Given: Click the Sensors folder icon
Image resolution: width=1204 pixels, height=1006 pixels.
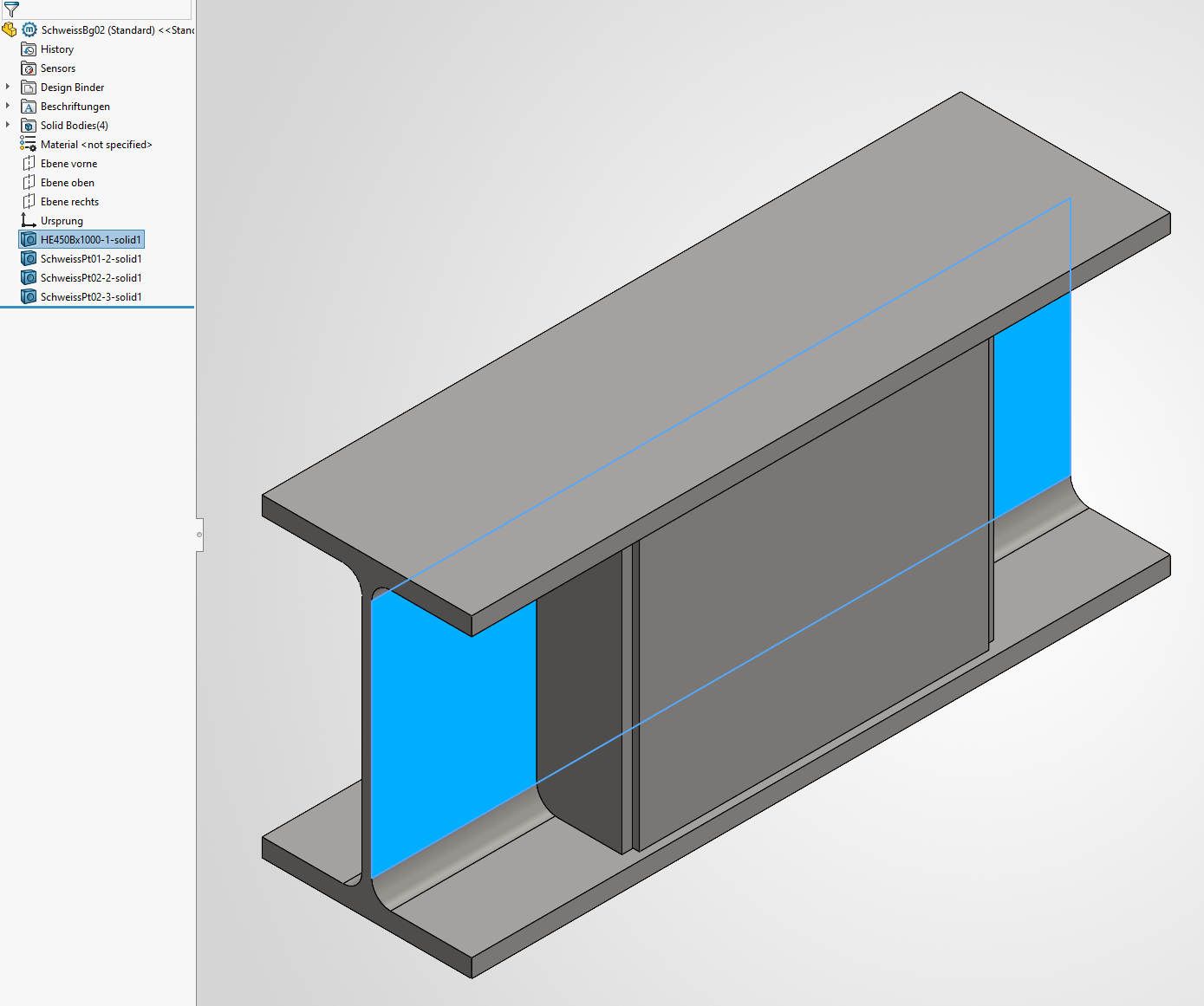Looking at the screenshot, I should (29, 68).
